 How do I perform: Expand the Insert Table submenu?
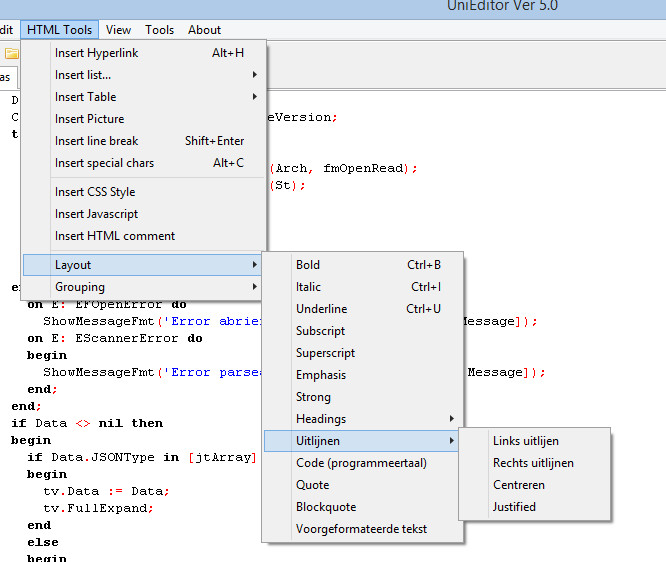click(x=86, y=97)
